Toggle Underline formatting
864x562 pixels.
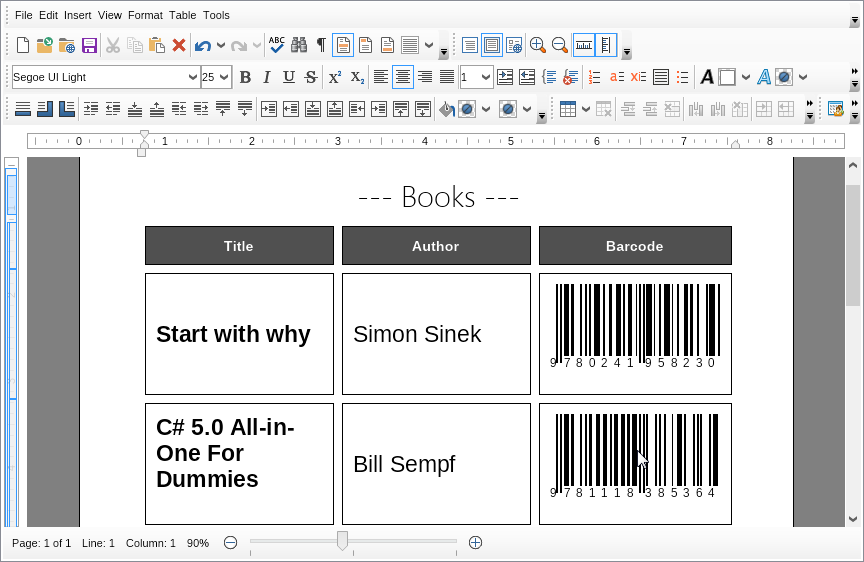[x=289, y=77]
